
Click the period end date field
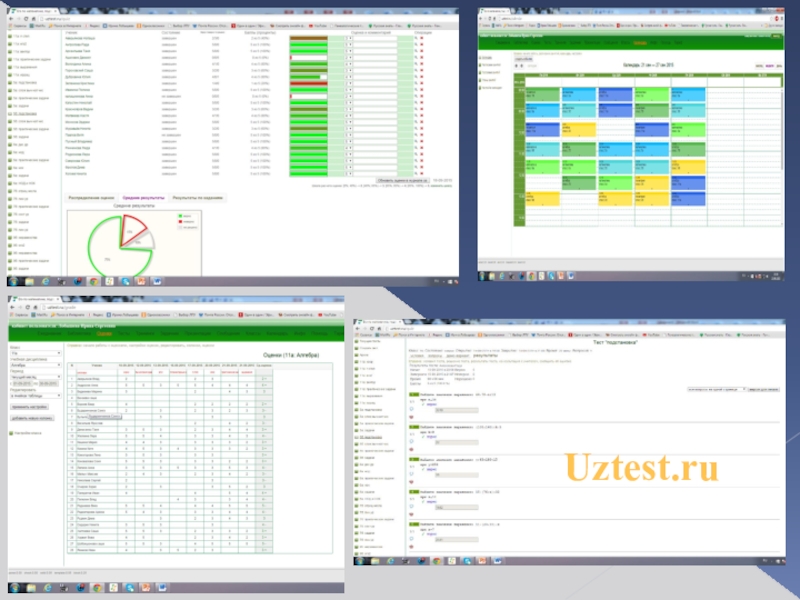[48, 383]
